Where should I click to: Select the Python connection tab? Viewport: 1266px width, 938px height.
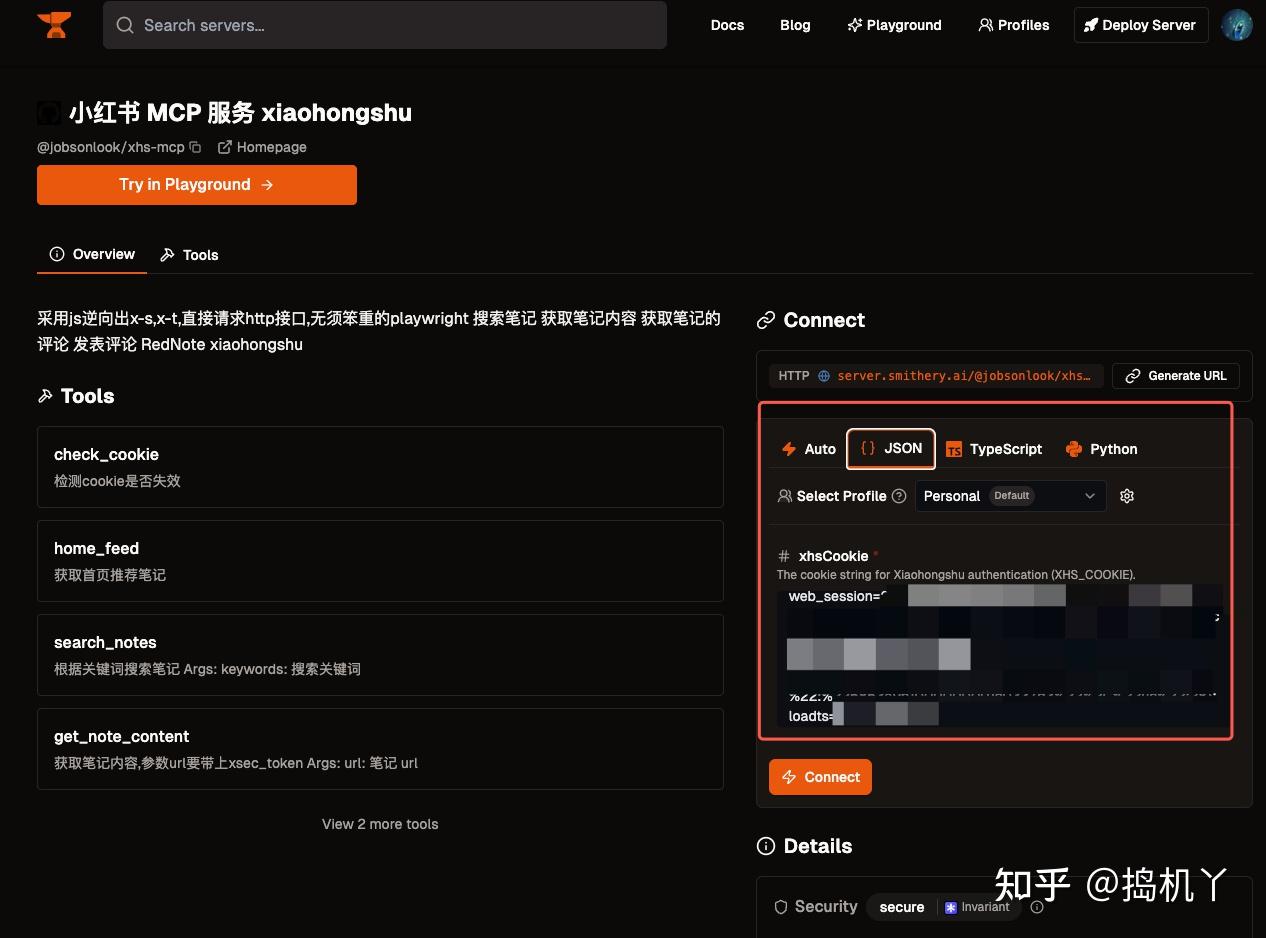[1101, 449]
